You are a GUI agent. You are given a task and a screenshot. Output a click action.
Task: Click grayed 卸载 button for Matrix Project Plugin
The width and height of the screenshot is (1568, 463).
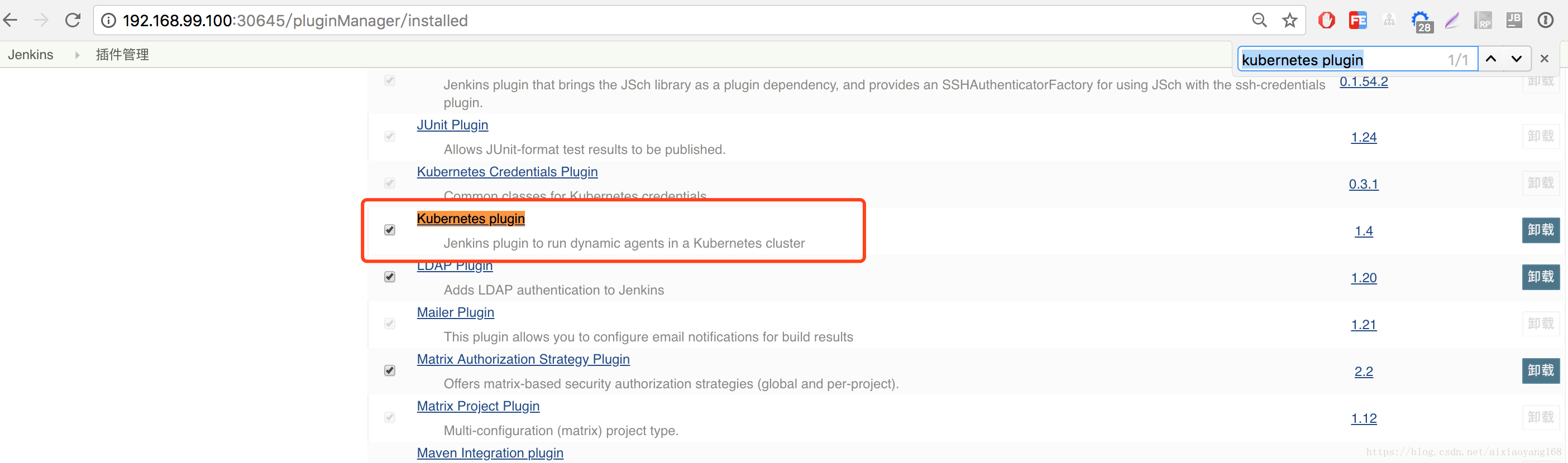tap(1541, 417)
